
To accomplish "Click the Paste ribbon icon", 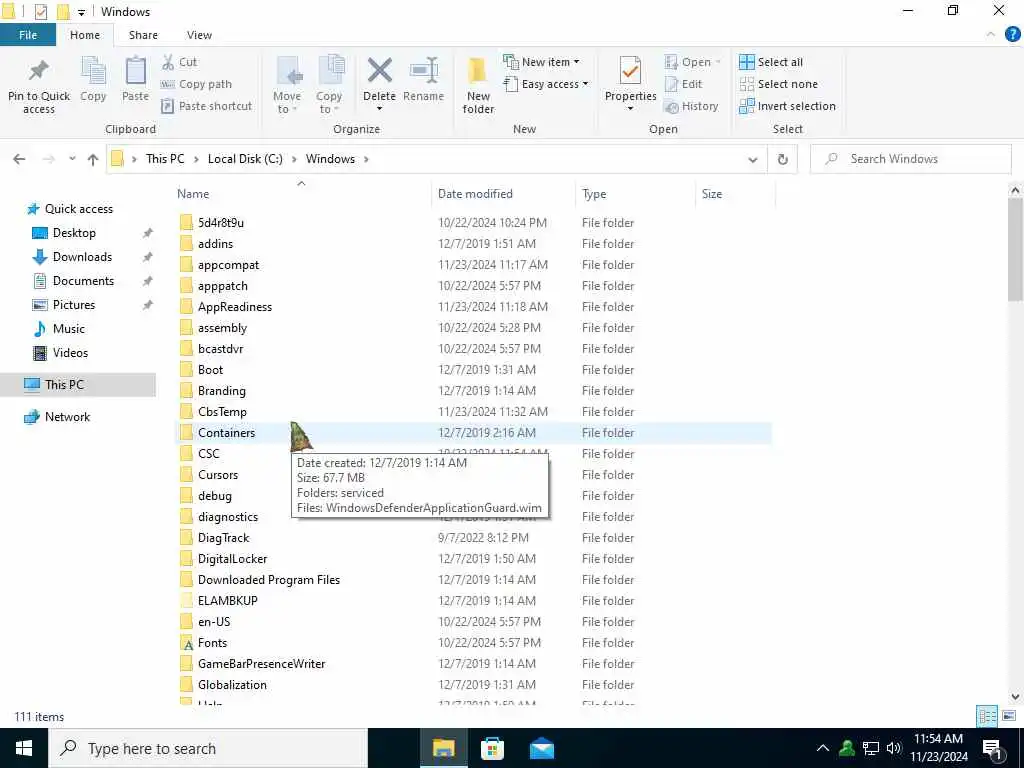I will point(135,71).
